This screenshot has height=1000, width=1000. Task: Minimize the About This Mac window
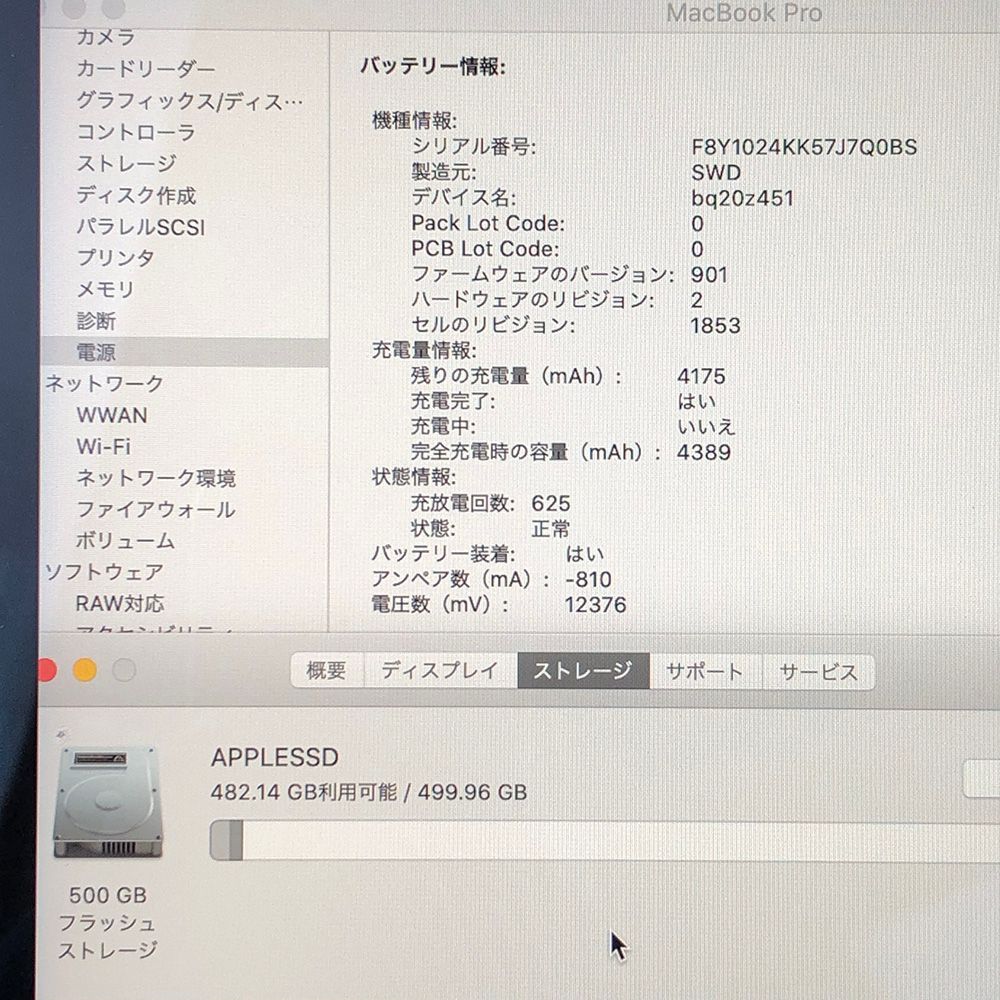tap(85, 670)
